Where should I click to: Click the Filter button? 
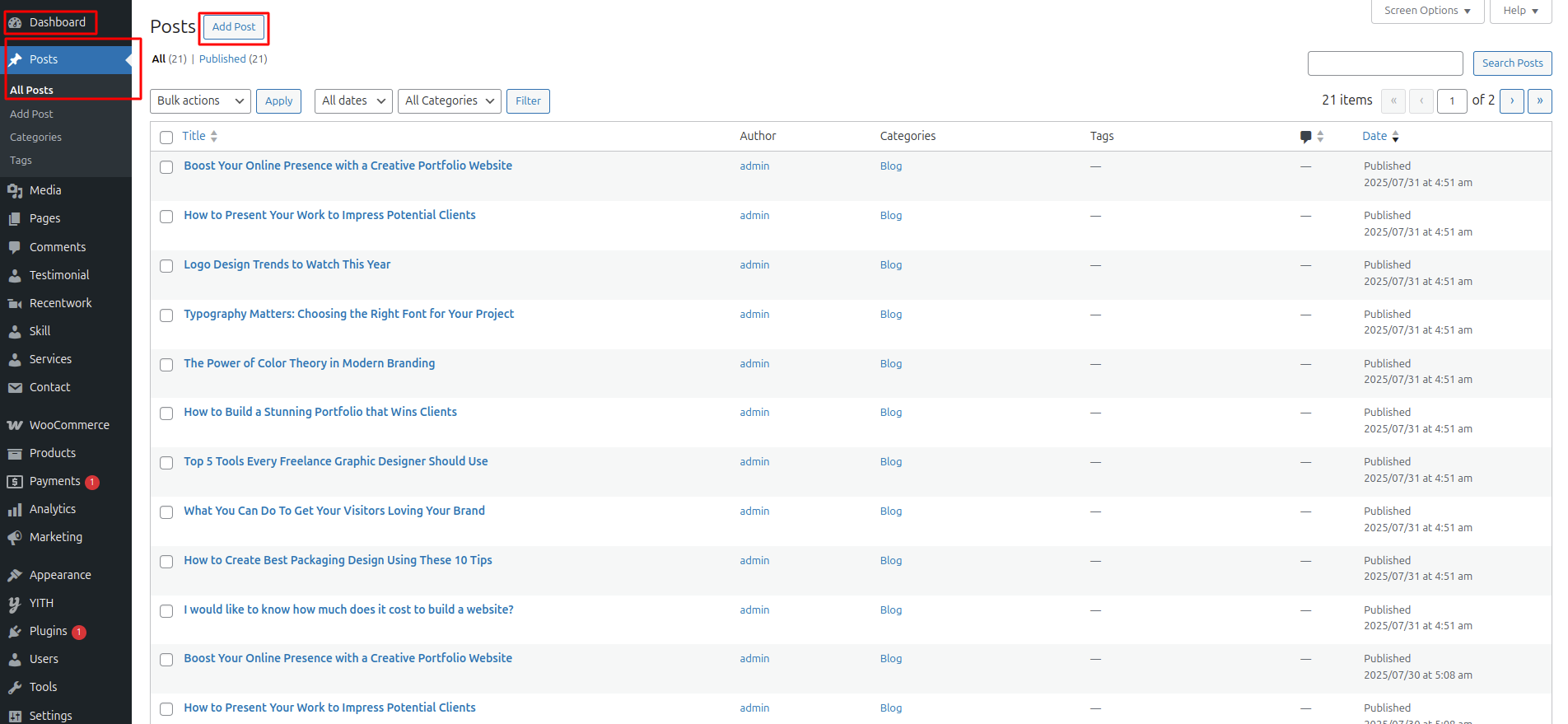point(528,100)
